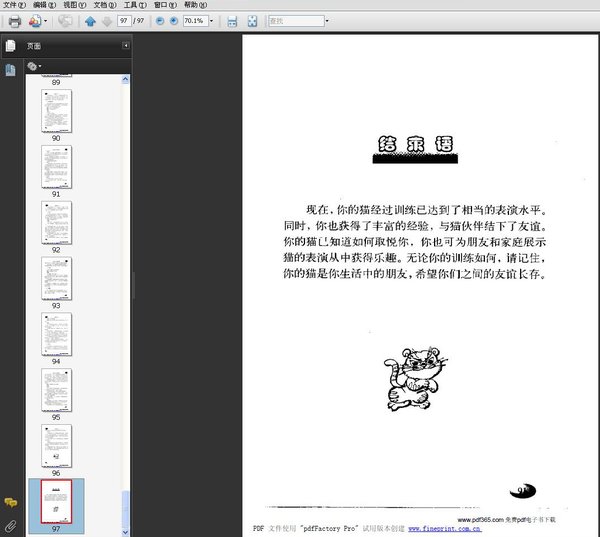Open the www.fineprint.com.cn link
This screenshot has height=537, width=600.
pos(445,529)
